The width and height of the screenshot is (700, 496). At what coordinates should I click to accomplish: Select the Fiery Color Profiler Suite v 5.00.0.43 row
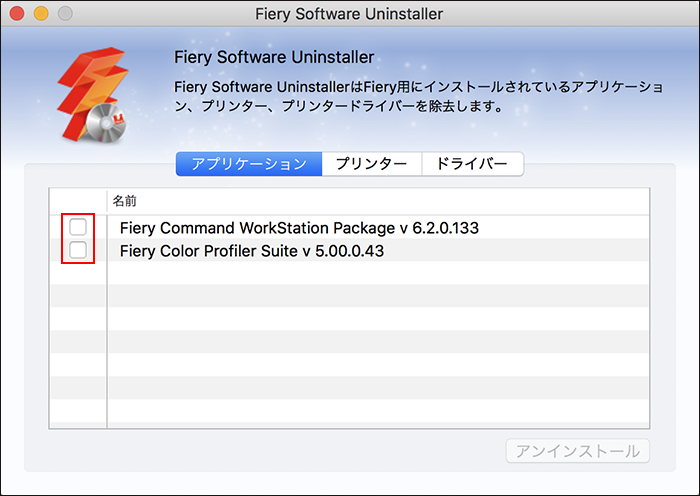pos(350,250)
